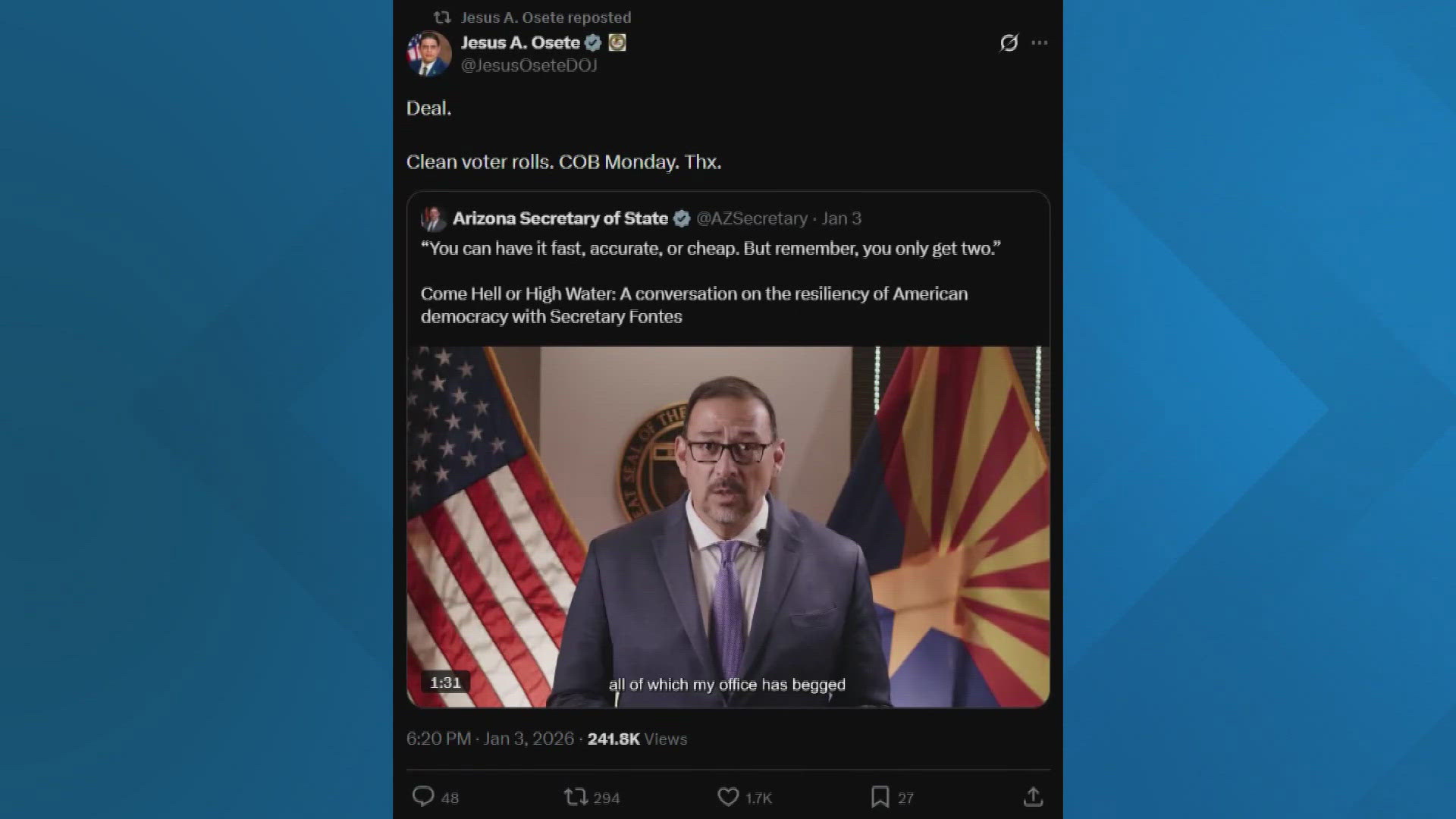Click the 241.8K Views counter
The width and height of the screenshot is (1456, 819).
point(637,739)
